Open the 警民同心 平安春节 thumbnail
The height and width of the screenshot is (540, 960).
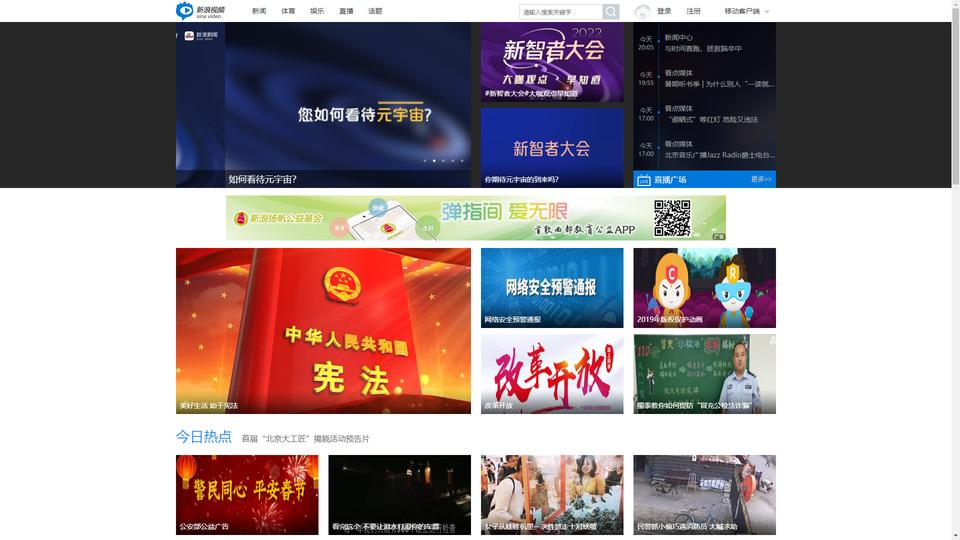(247, 495)
